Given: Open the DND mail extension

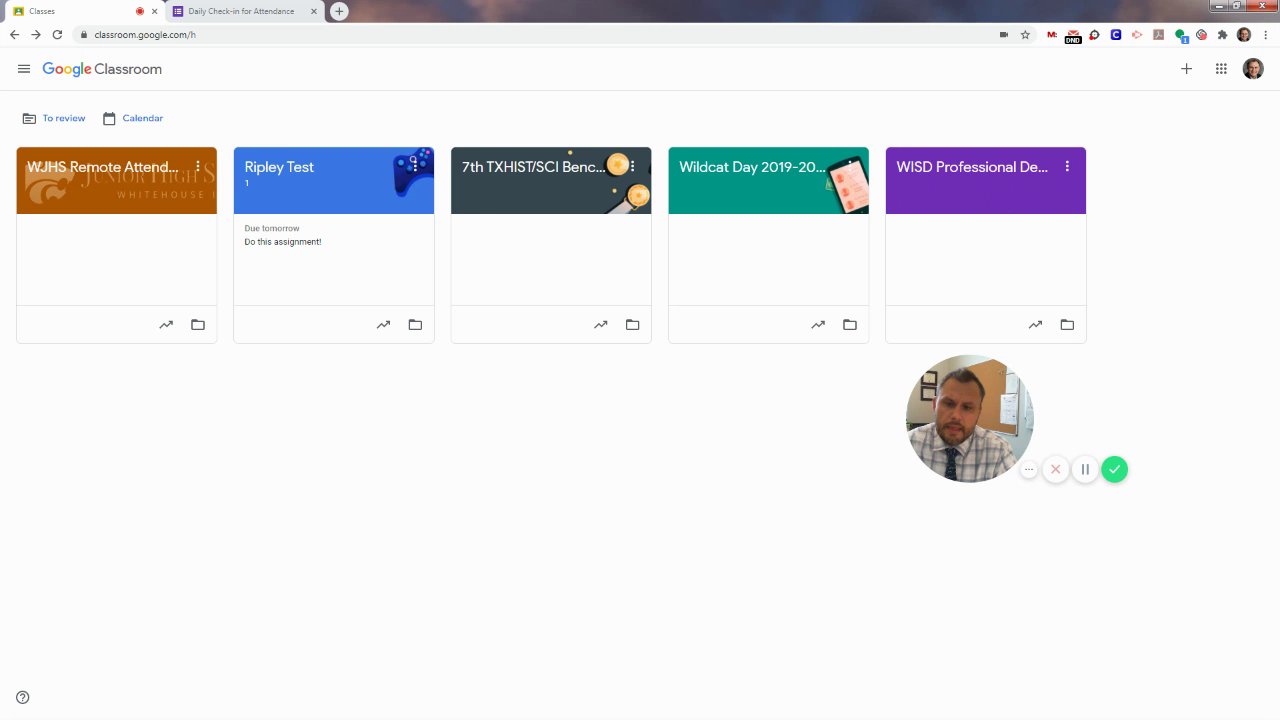Looking at the screenshot, I should (x=1073, y=36).
